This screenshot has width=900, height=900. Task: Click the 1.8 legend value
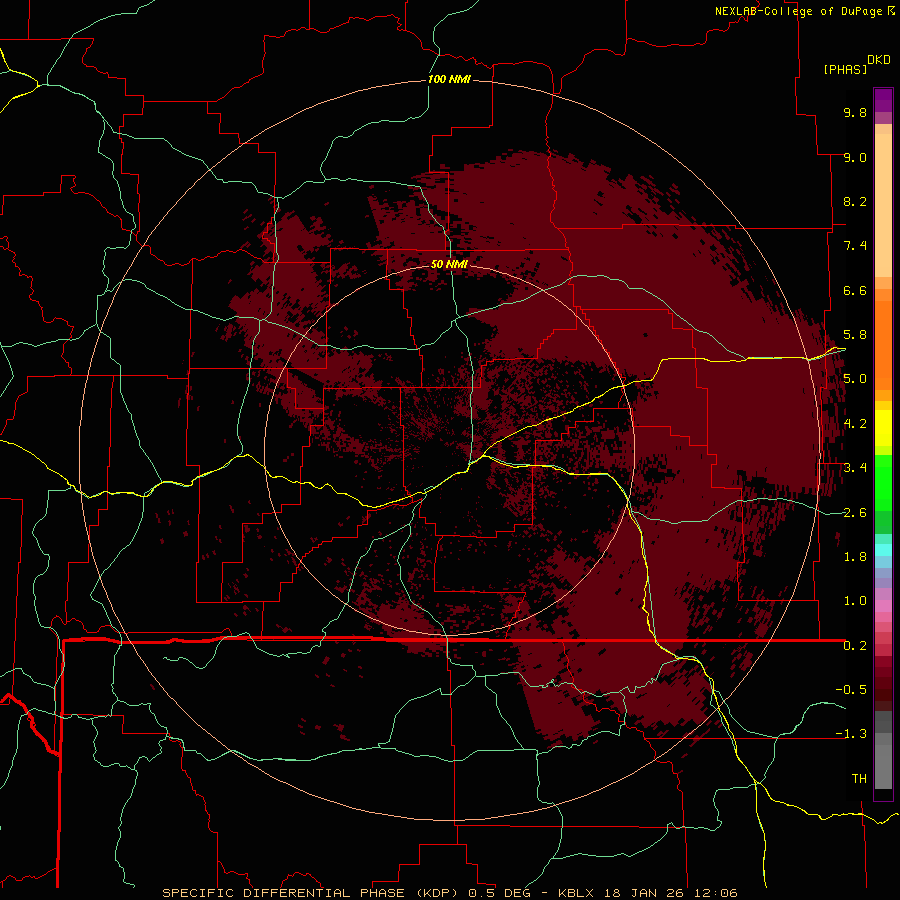click(855, 557)
